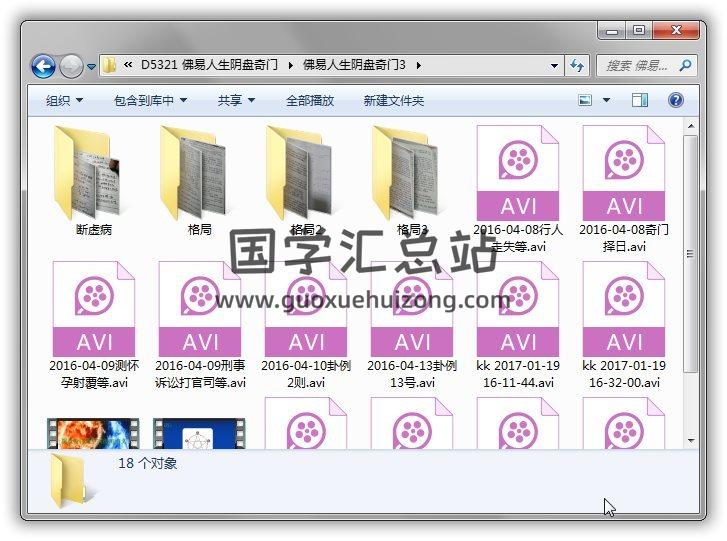Click the vertical scrollbar down arrow
The image size is (727, 541).
690,439
